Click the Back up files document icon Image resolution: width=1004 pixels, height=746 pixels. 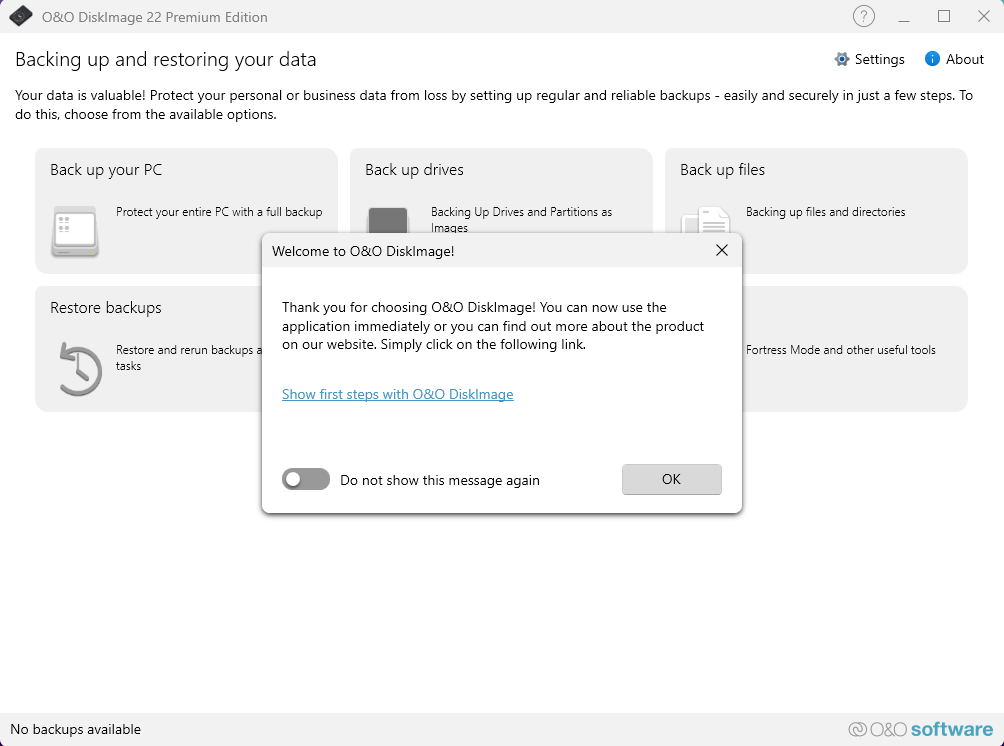coord(706,221)
